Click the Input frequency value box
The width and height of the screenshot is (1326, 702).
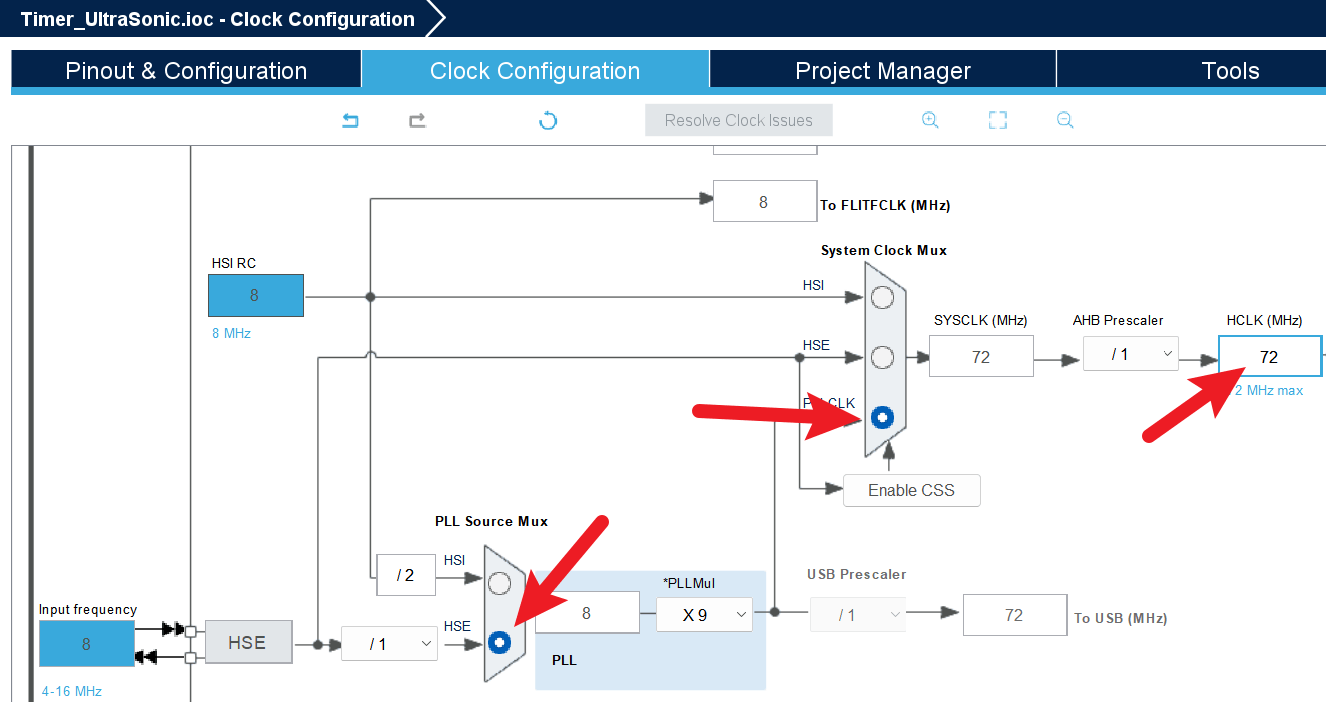coord(86,644)
